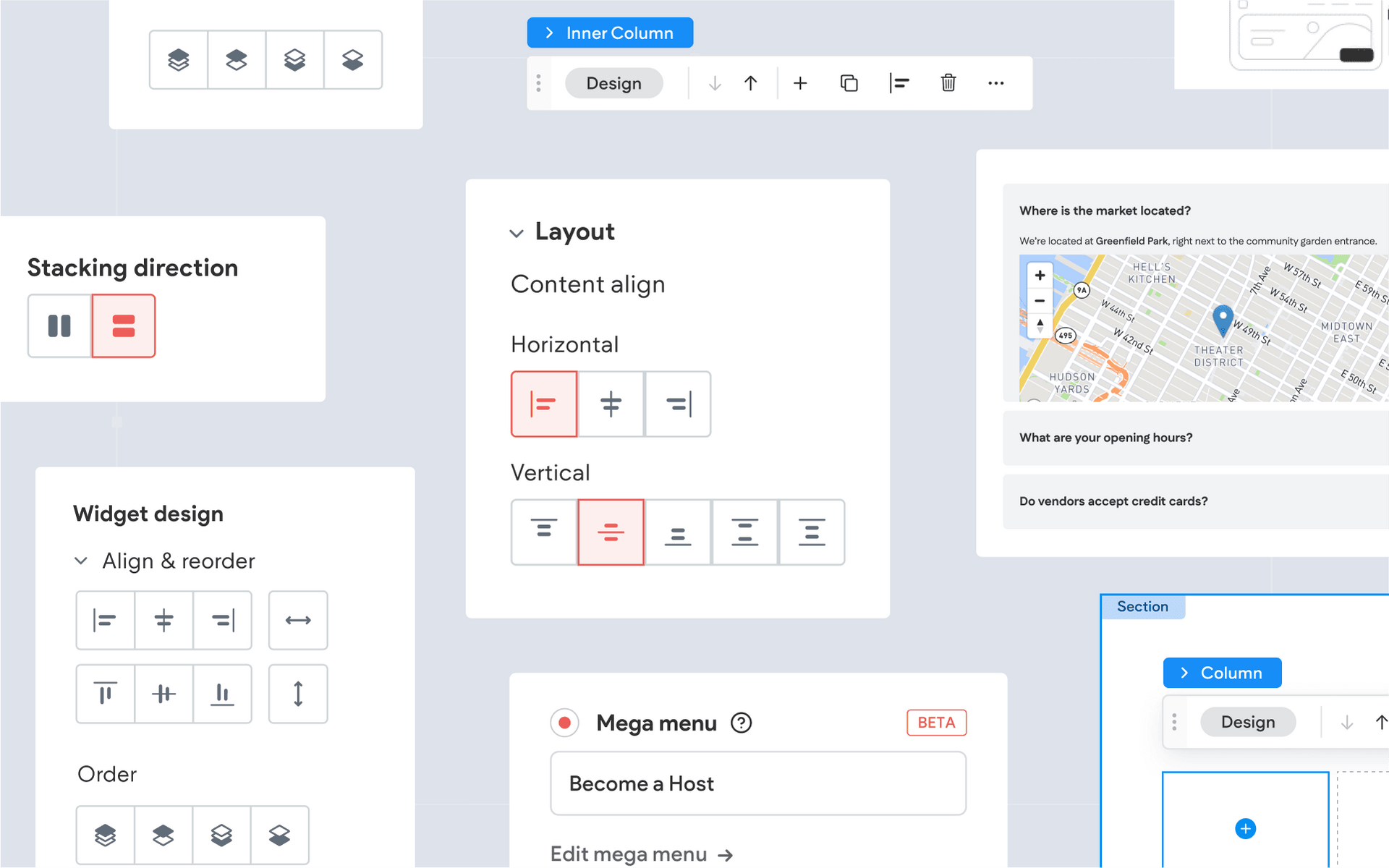The height and width of the screenshot is (868, 1389).
Task: Open the three-dots more options menu
Action: point(996,83)
